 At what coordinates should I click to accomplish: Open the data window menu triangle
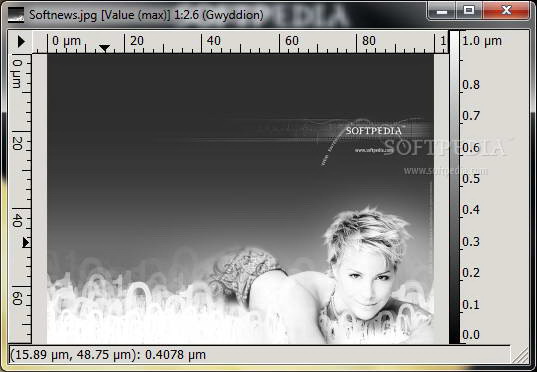(21, 41)
